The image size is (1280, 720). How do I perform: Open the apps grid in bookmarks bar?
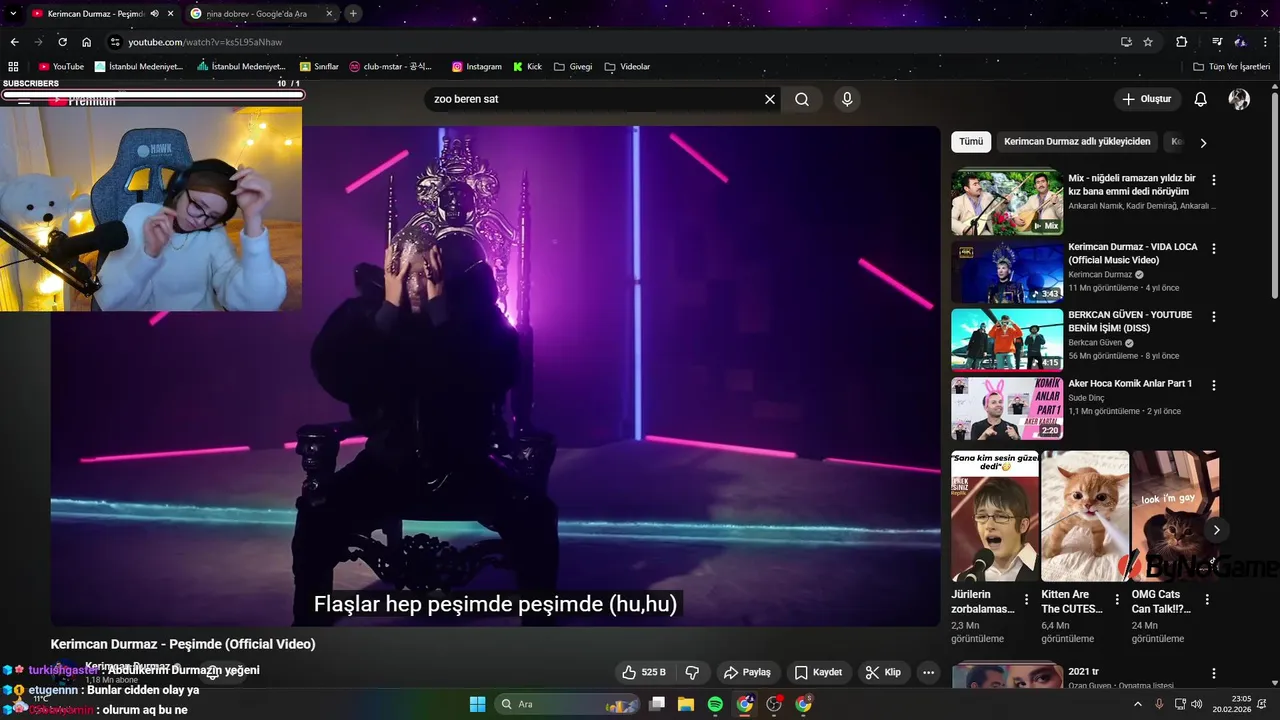(x=14, y=67)
